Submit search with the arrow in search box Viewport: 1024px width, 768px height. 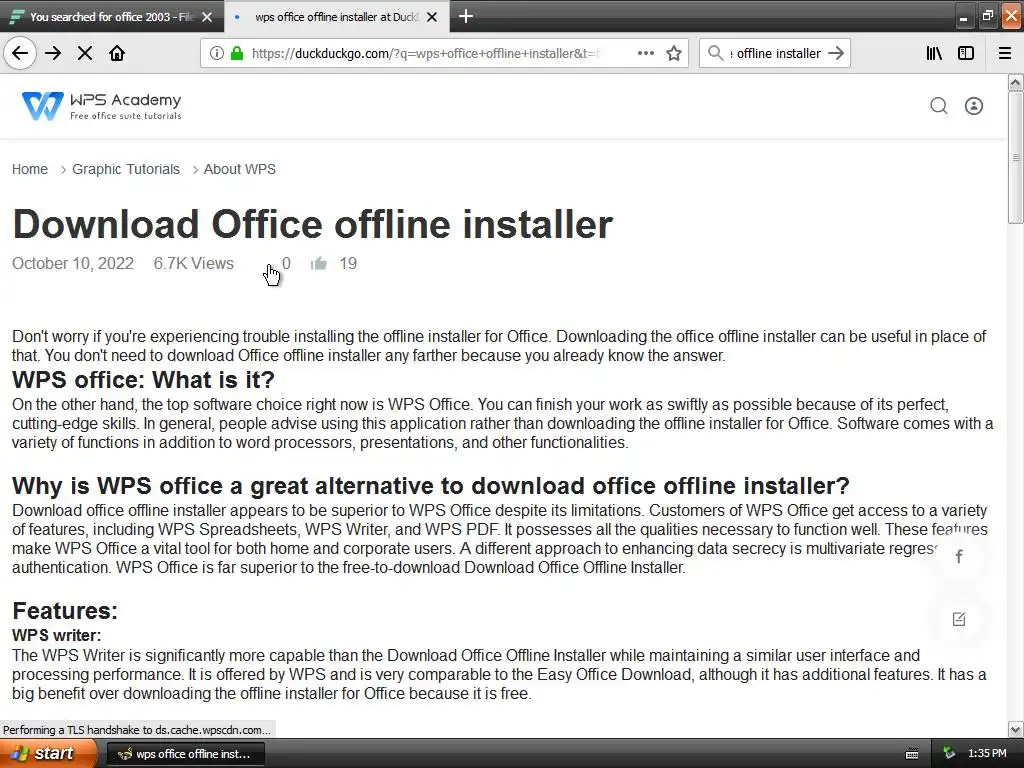[836, 53]
